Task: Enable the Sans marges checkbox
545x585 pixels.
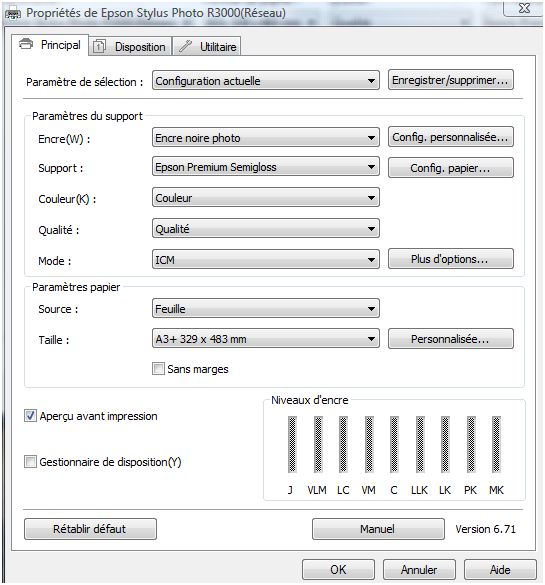Action: tap(158, 369)
